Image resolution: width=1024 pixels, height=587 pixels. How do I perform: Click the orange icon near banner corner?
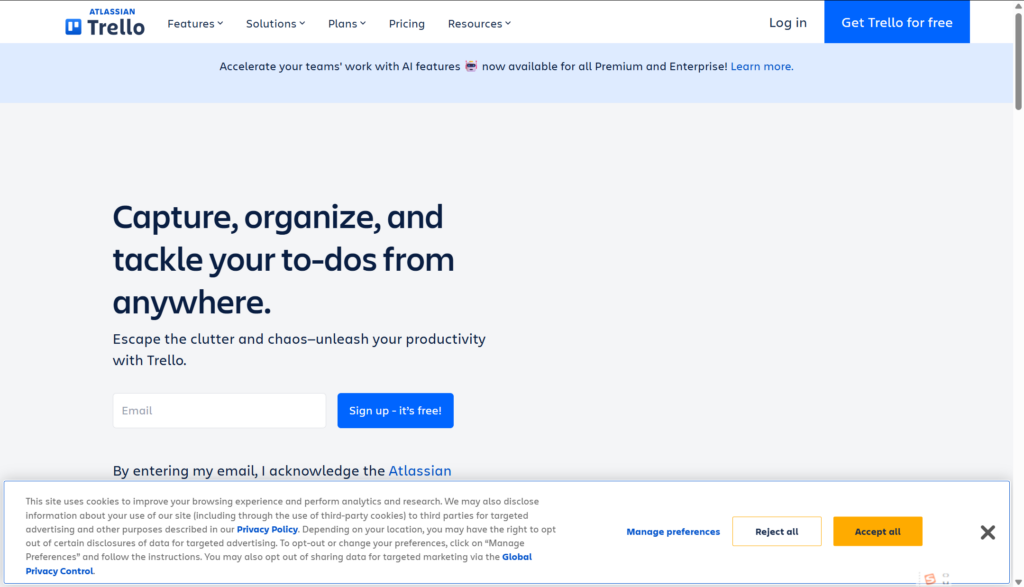(930, 579)
